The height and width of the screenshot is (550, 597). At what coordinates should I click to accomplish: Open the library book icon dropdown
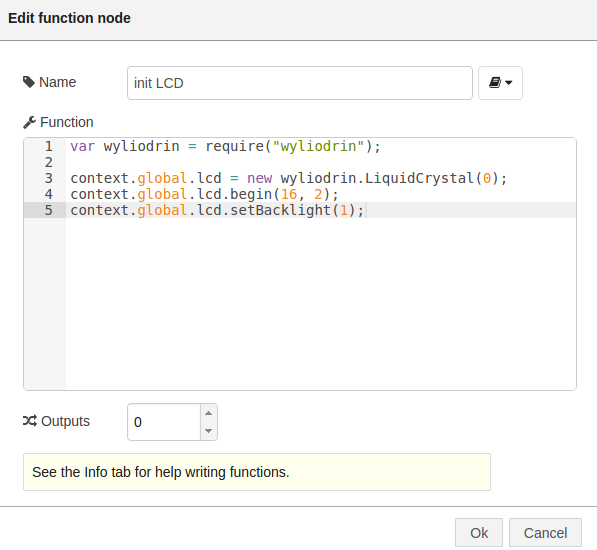500,83
